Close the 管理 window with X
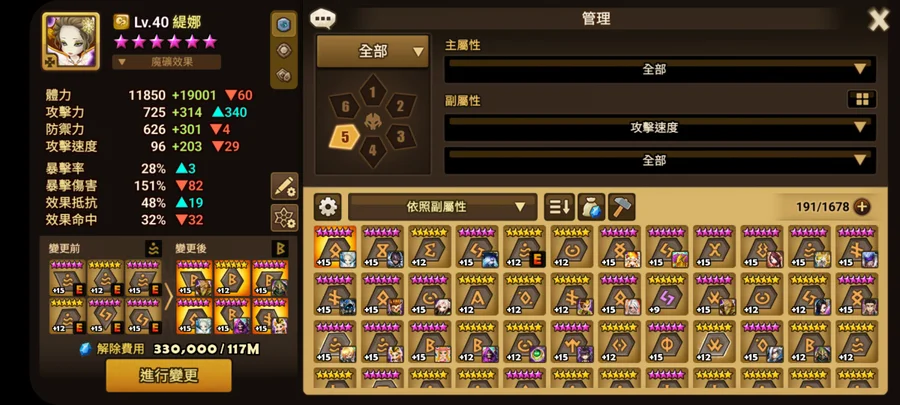Viewport: 900px width, 405px height. click(878, 20)
